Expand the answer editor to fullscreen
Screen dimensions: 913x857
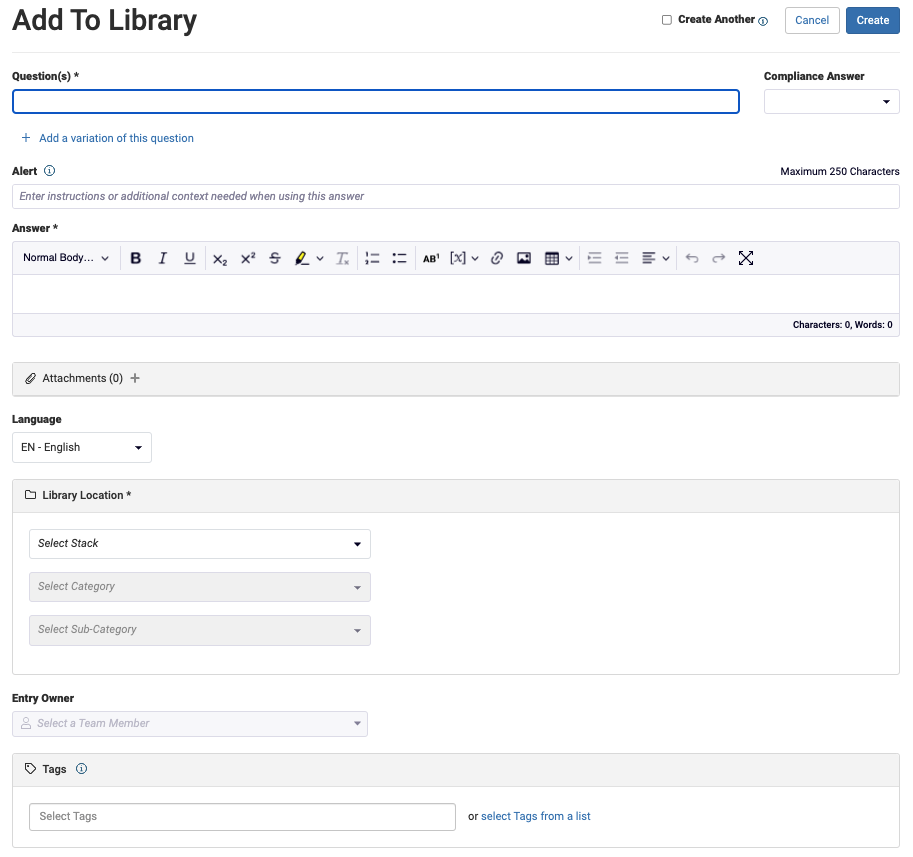746,257
